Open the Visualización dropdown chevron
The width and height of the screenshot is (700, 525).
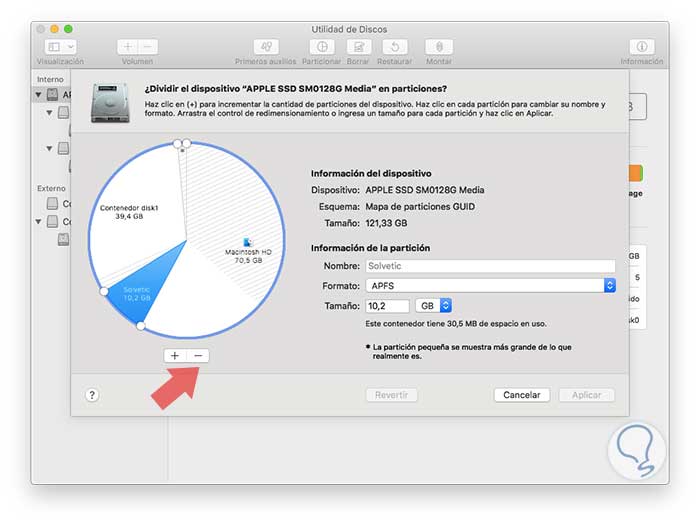point(71,47)
